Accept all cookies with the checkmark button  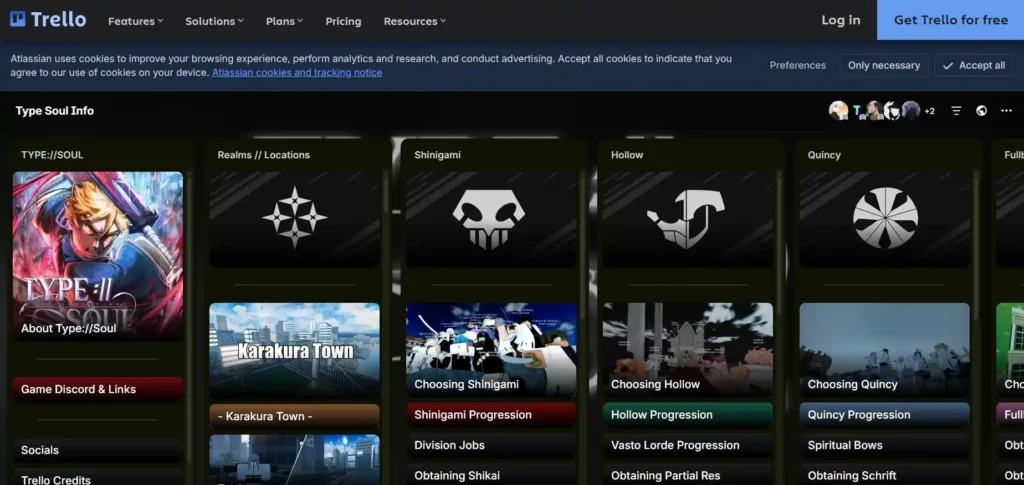[973, 66]
